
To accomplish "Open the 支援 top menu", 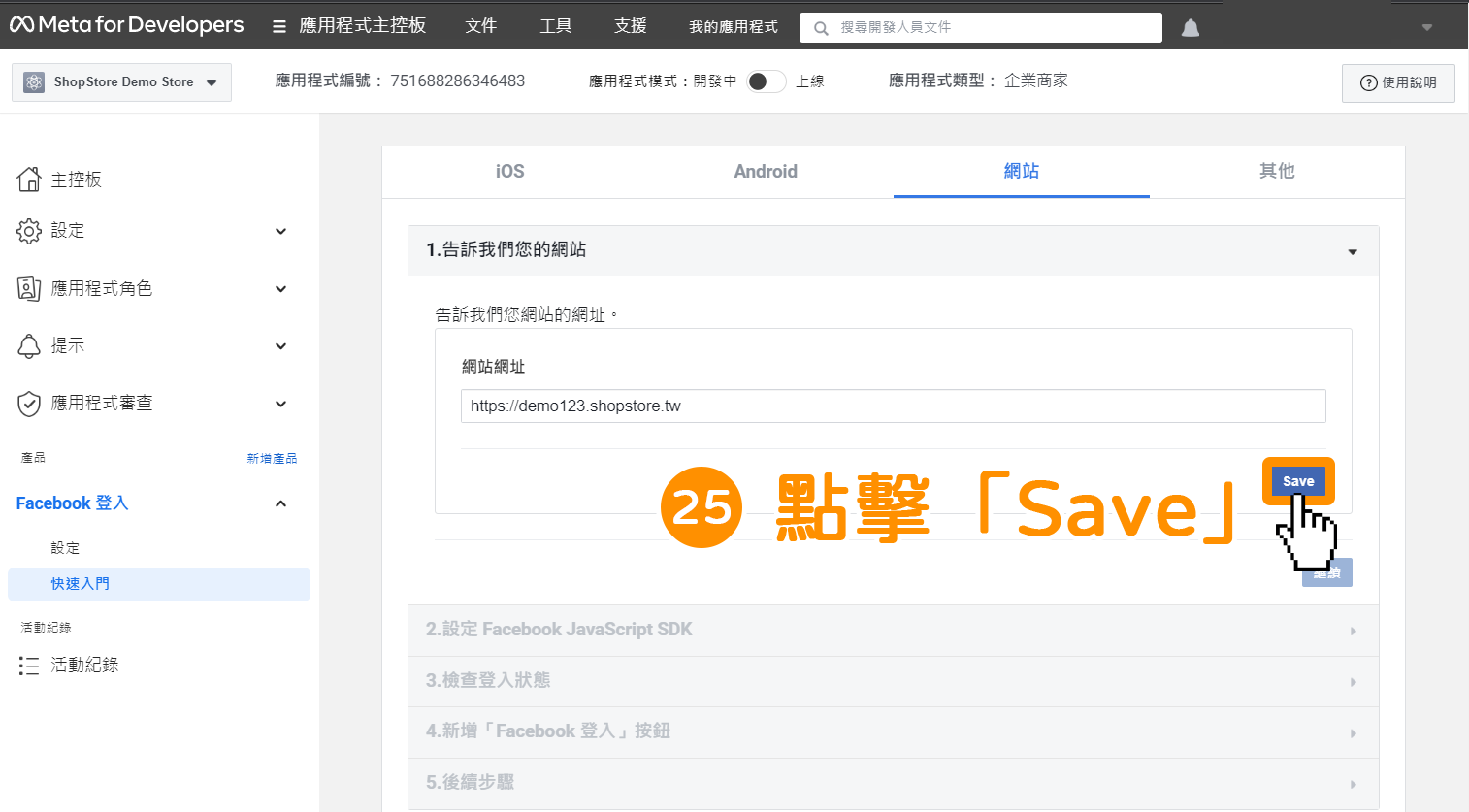I will (631, 26).
